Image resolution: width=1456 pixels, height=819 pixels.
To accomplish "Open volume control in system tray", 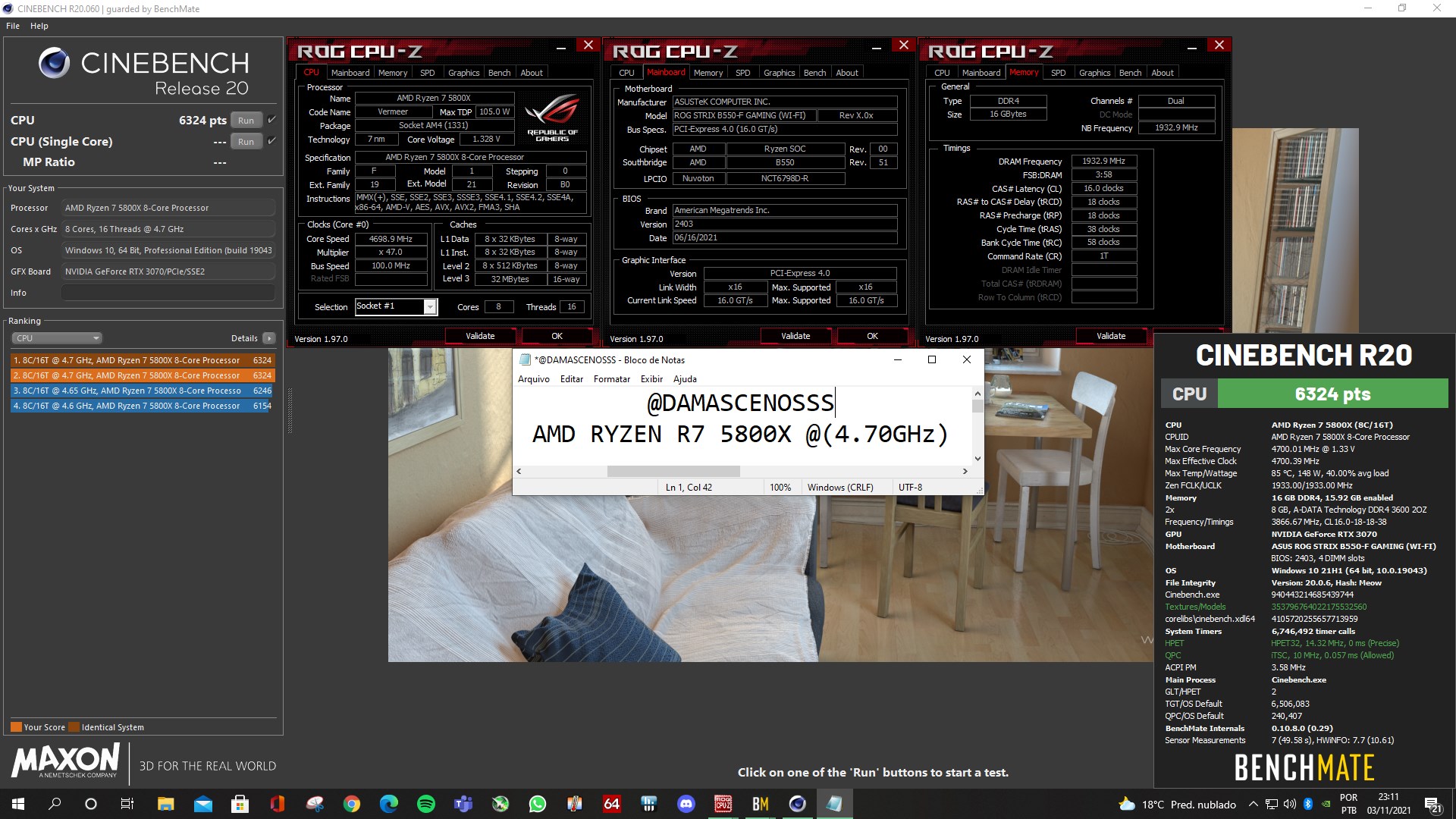I will click(x=1289, y=804).
